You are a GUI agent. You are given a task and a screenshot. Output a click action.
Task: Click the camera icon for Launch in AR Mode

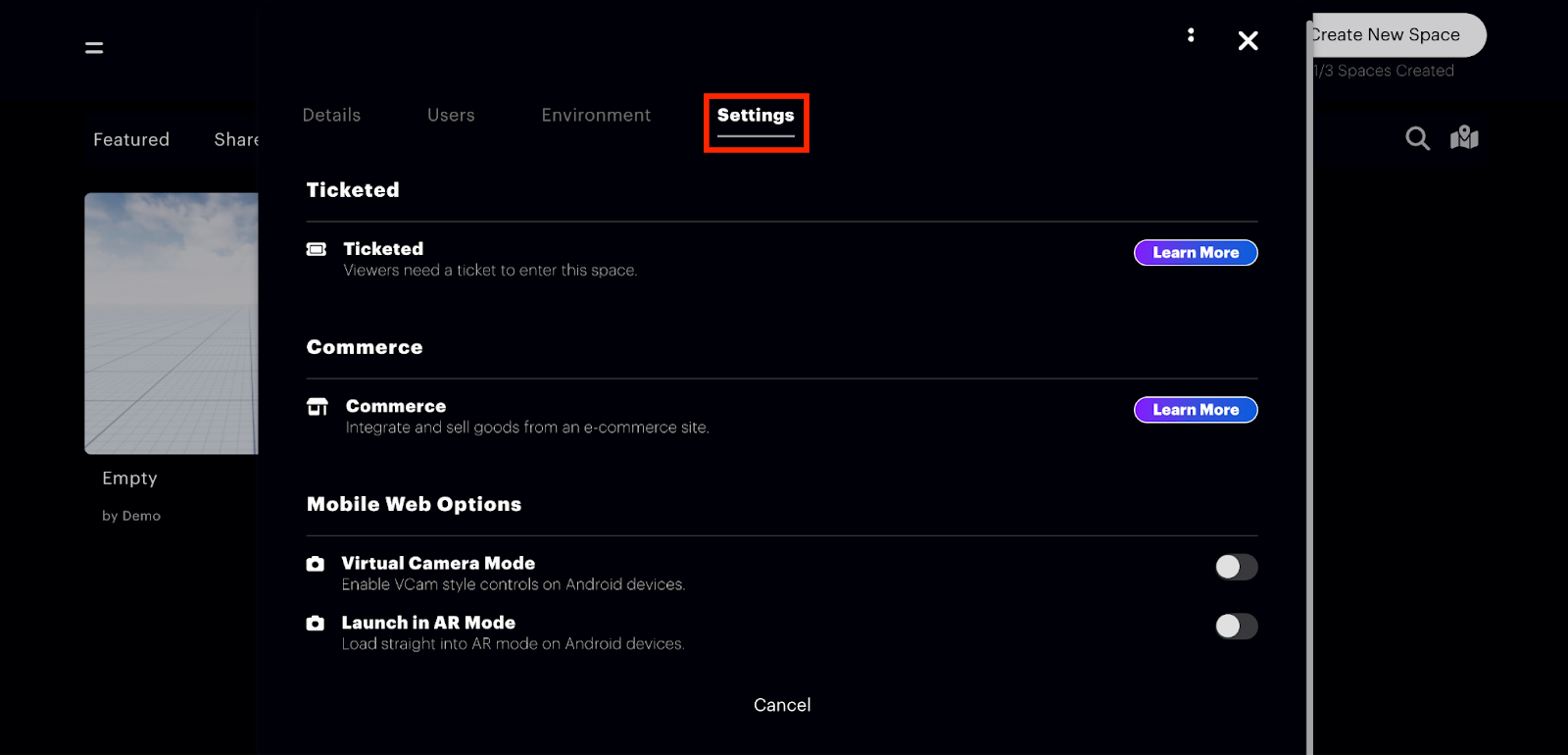pos(316,623)
